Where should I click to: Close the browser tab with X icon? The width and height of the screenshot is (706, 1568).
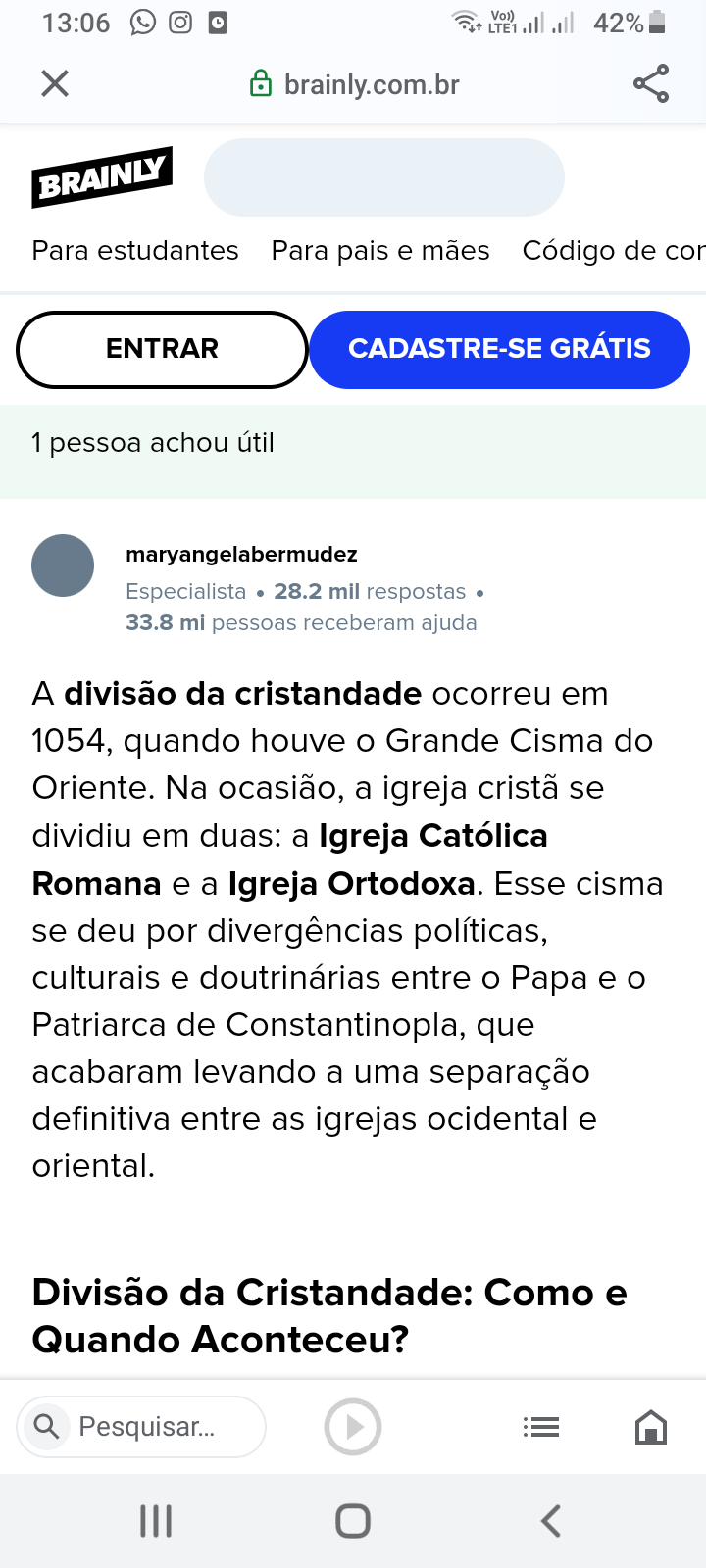point(55,83)
